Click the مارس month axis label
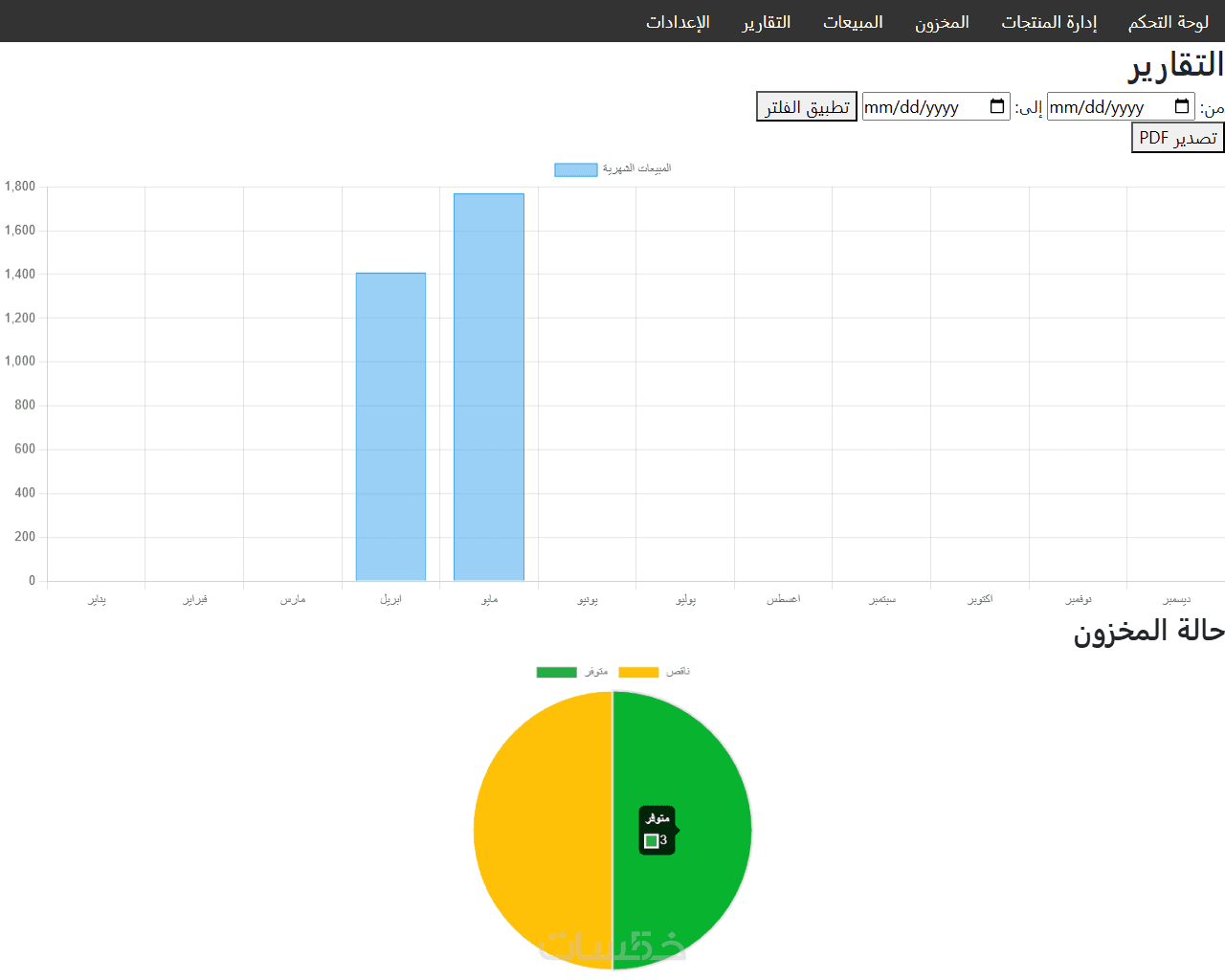The image size is (1225, 980). coord(293,599)
